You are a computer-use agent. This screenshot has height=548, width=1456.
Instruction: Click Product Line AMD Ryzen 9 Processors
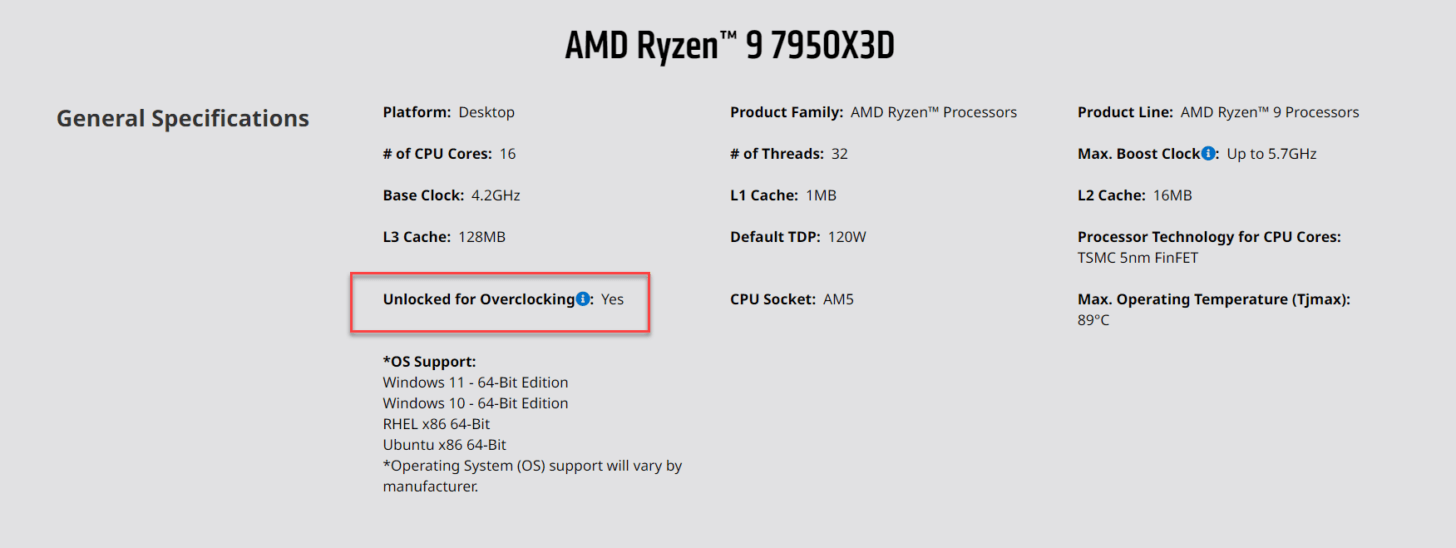[x=1218, y=112]
